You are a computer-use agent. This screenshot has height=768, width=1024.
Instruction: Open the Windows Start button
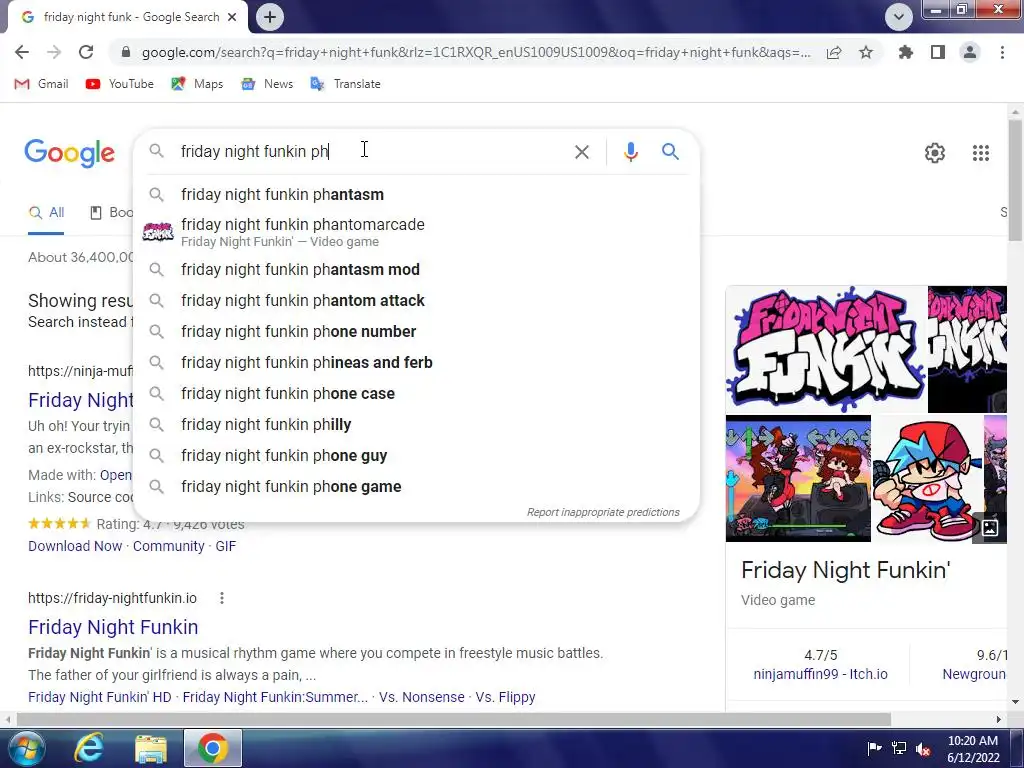click(26, 748)
